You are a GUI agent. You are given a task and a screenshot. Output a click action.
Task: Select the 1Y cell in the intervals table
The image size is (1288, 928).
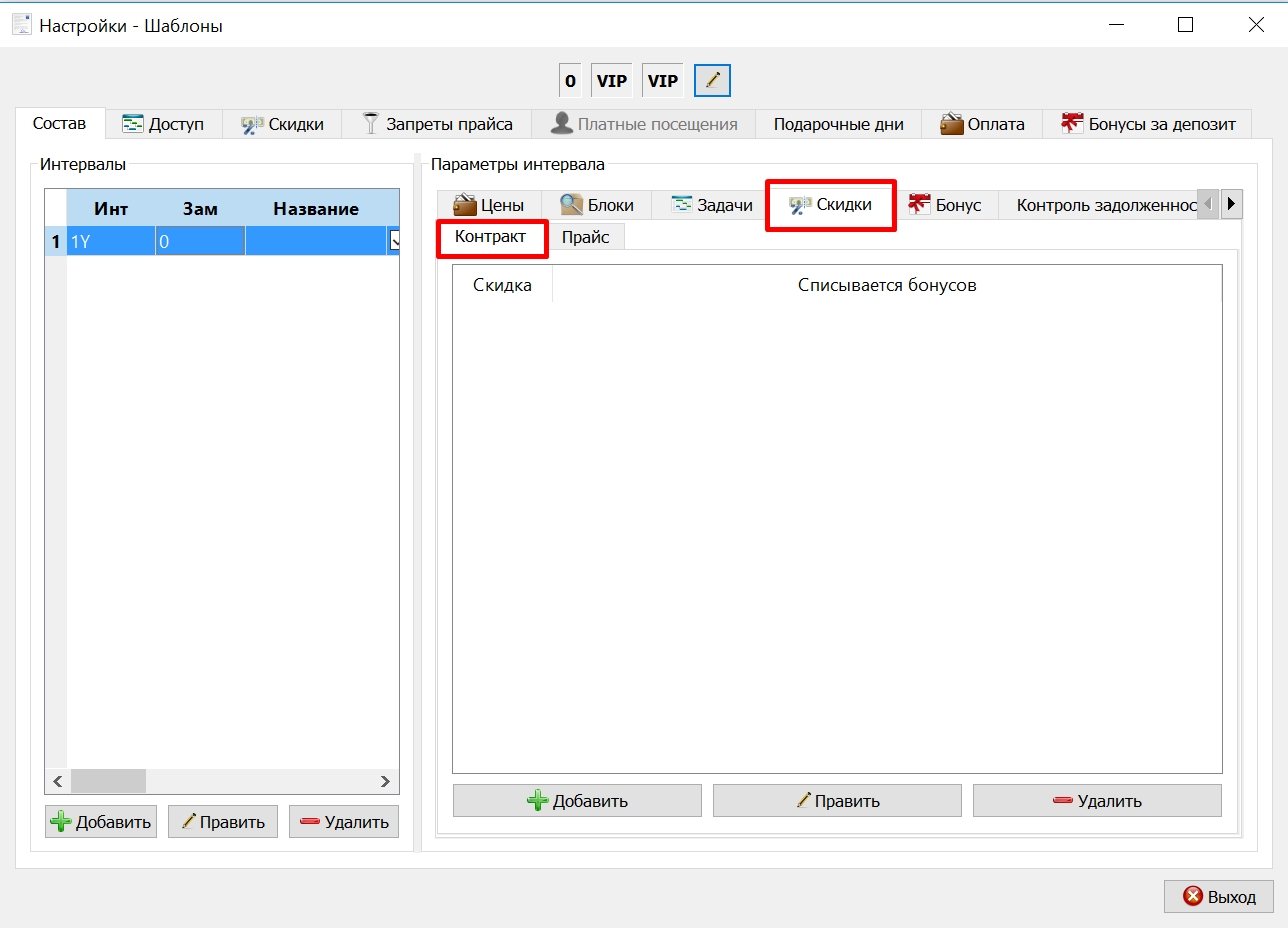tap(111, 241)
